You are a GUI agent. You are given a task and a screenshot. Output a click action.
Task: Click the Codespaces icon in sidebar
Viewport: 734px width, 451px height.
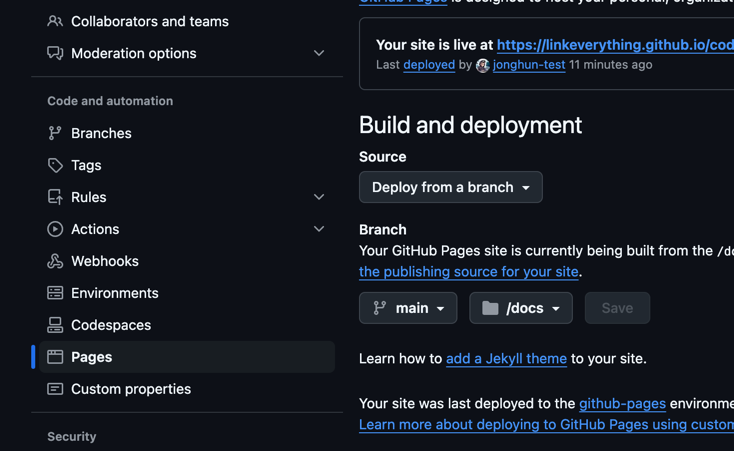(x=55, y=325)
